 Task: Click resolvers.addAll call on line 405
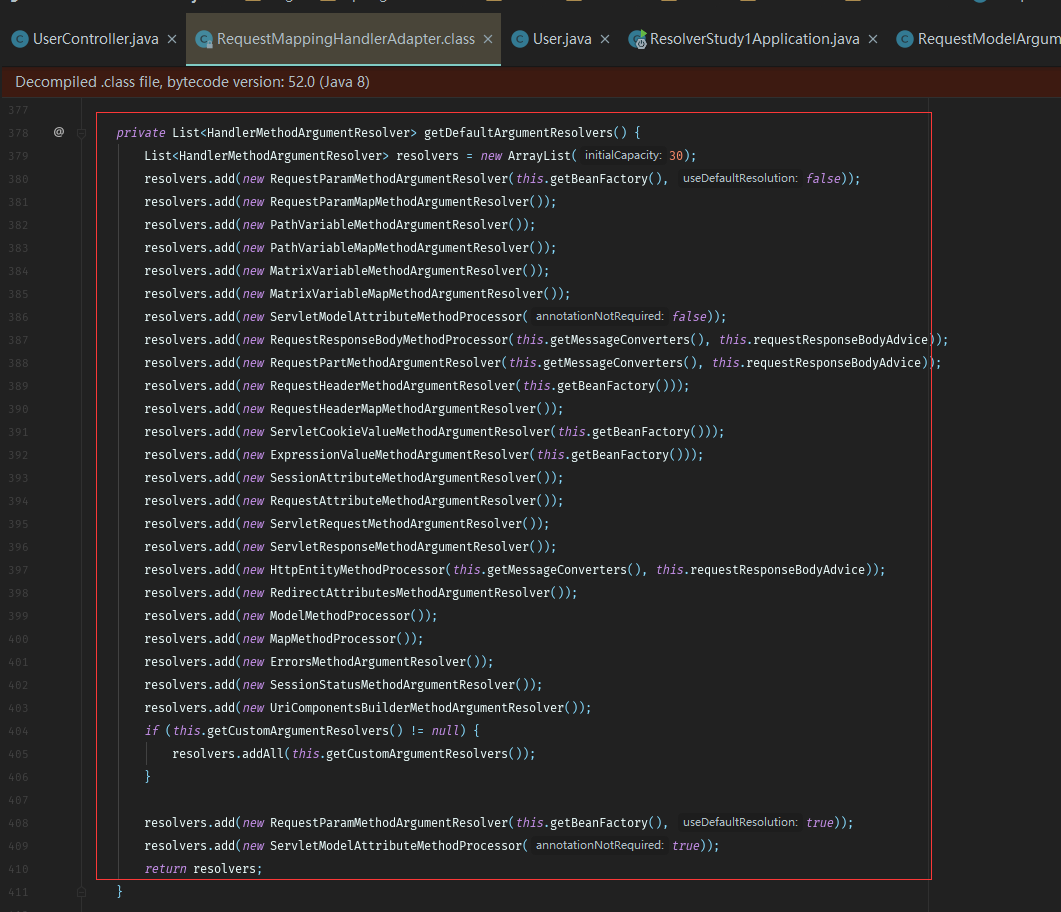227,754
